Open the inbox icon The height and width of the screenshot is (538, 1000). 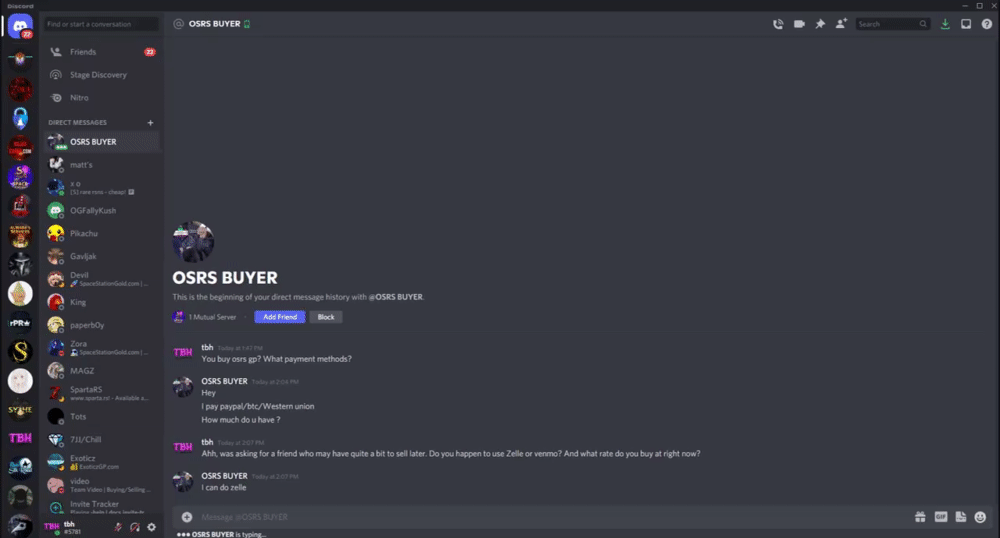pyautogui.click(x=966, y=24)
